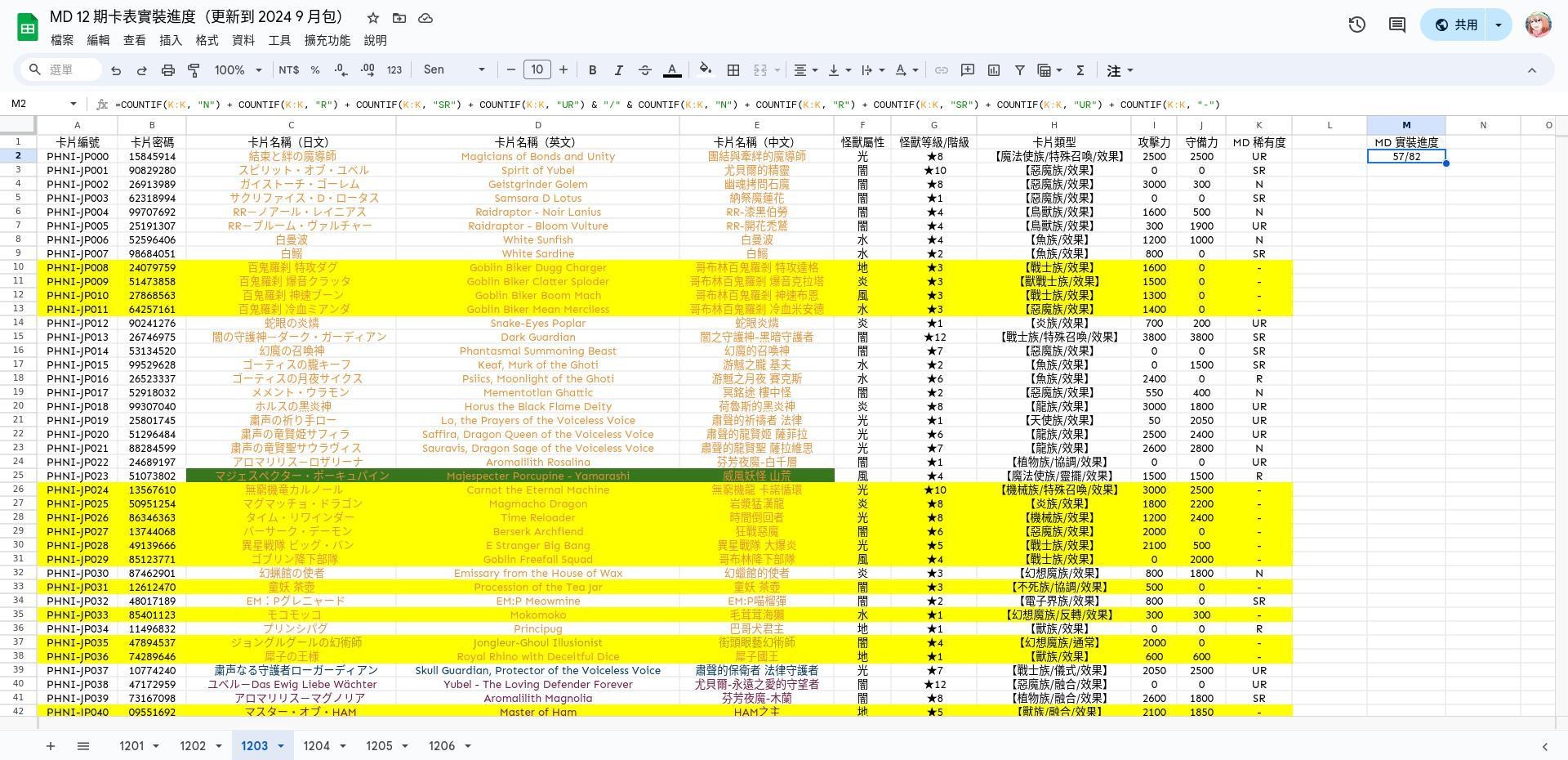Collapse the toolbar with chevron
The height and width of the screenshot is (760, 1568).
tap(1532, 70)
